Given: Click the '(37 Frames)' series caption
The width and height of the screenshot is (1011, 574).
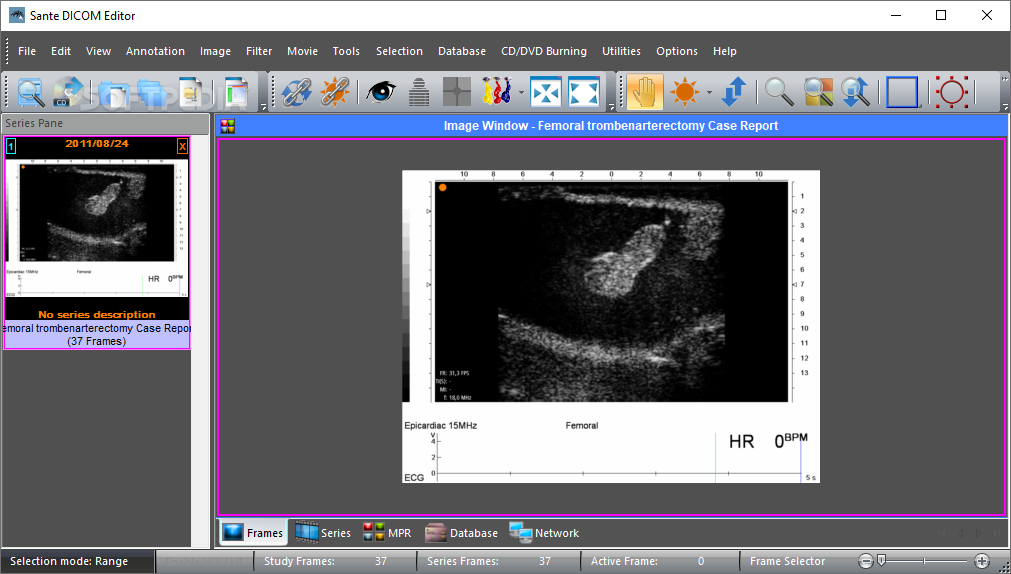Looking at the screenshot, I should 97,341.
